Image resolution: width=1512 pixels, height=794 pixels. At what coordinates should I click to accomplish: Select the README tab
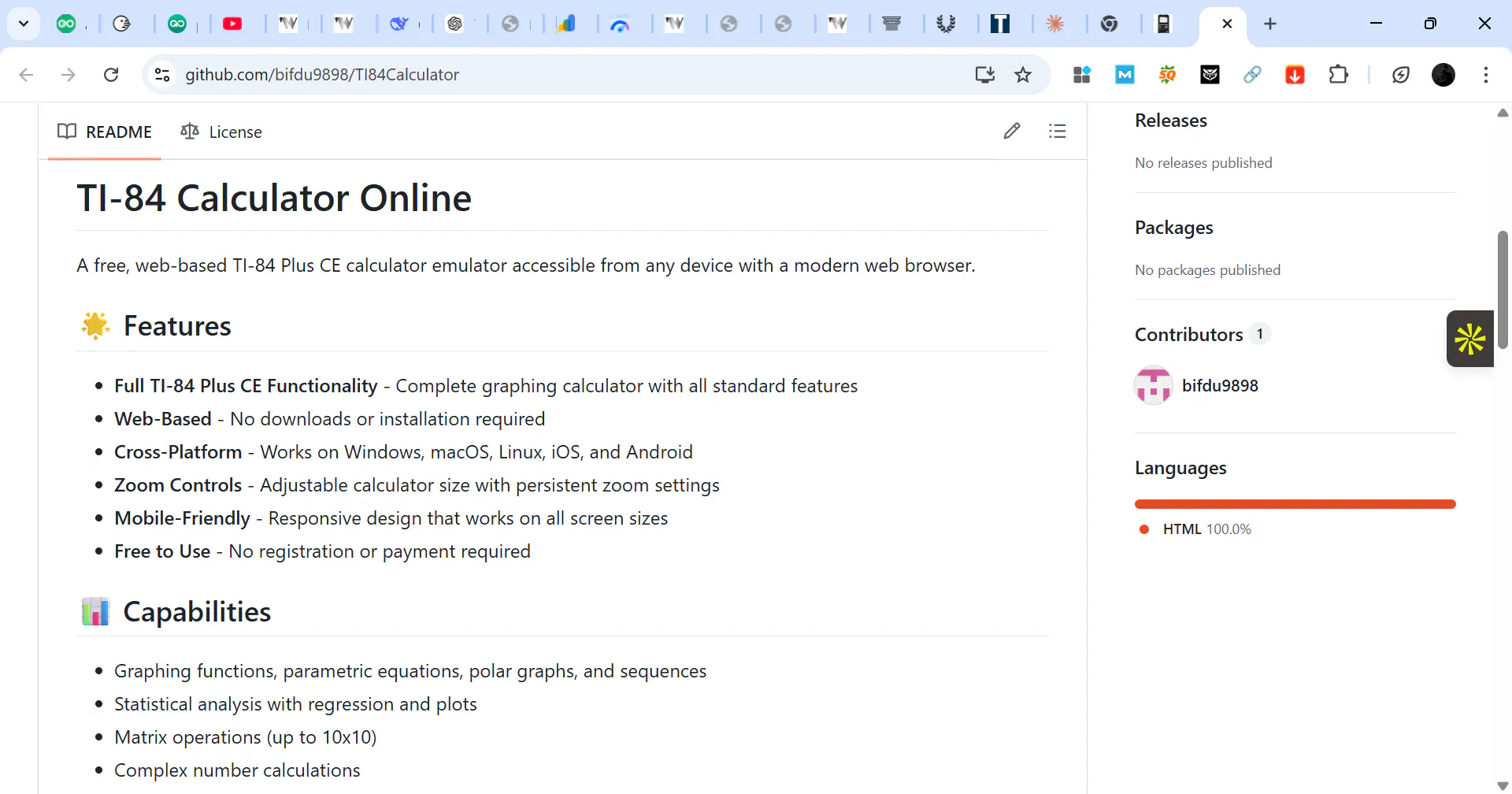105,132
